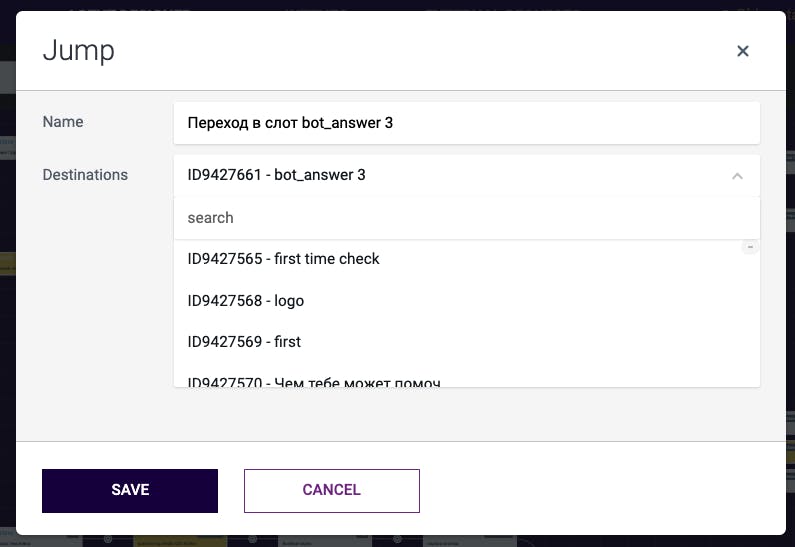
Task: Click the 'Jump' dialog title
Action: point(78,50)
